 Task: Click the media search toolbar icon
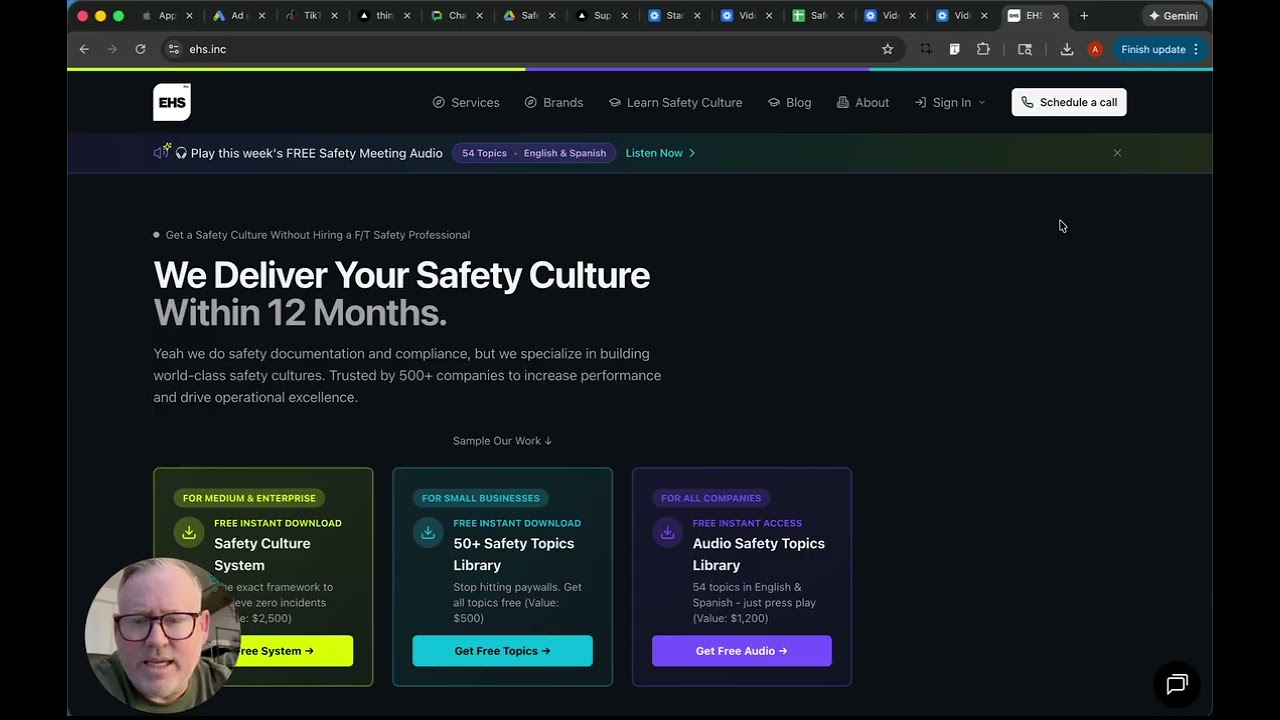point(1025,49)
